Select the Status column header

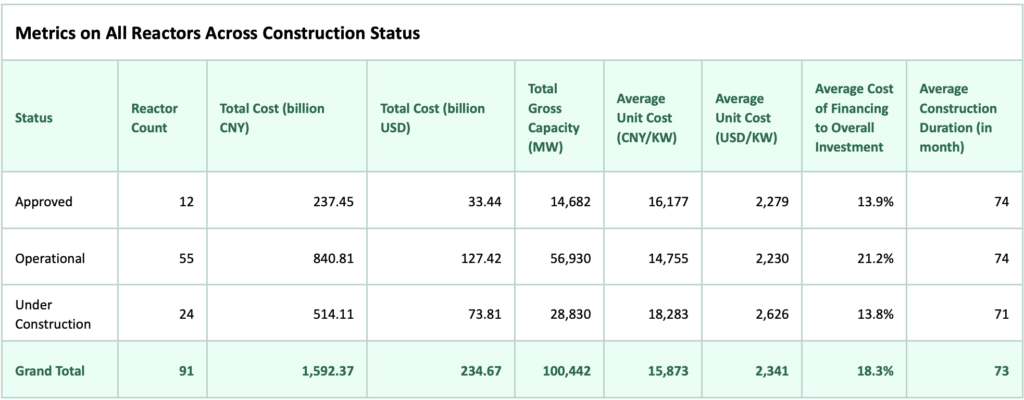click(34, 118)
